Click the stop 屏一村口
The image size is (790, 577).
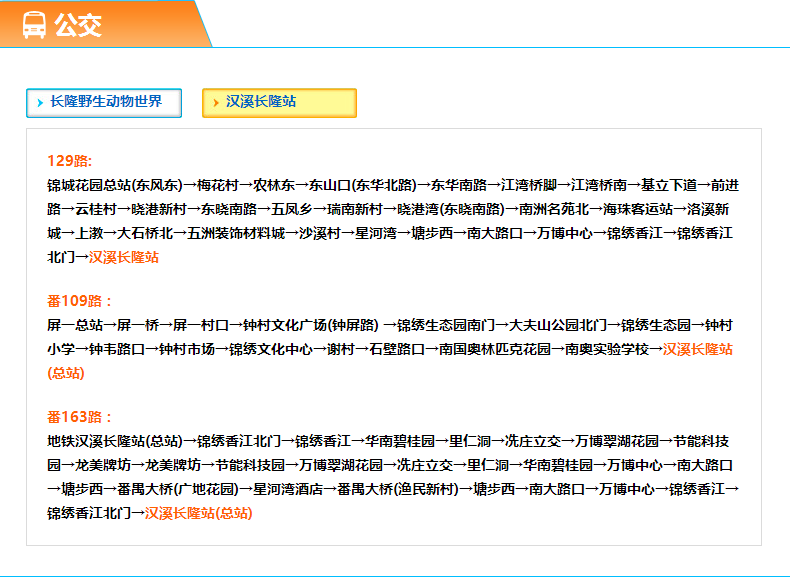tap(201, 325)
